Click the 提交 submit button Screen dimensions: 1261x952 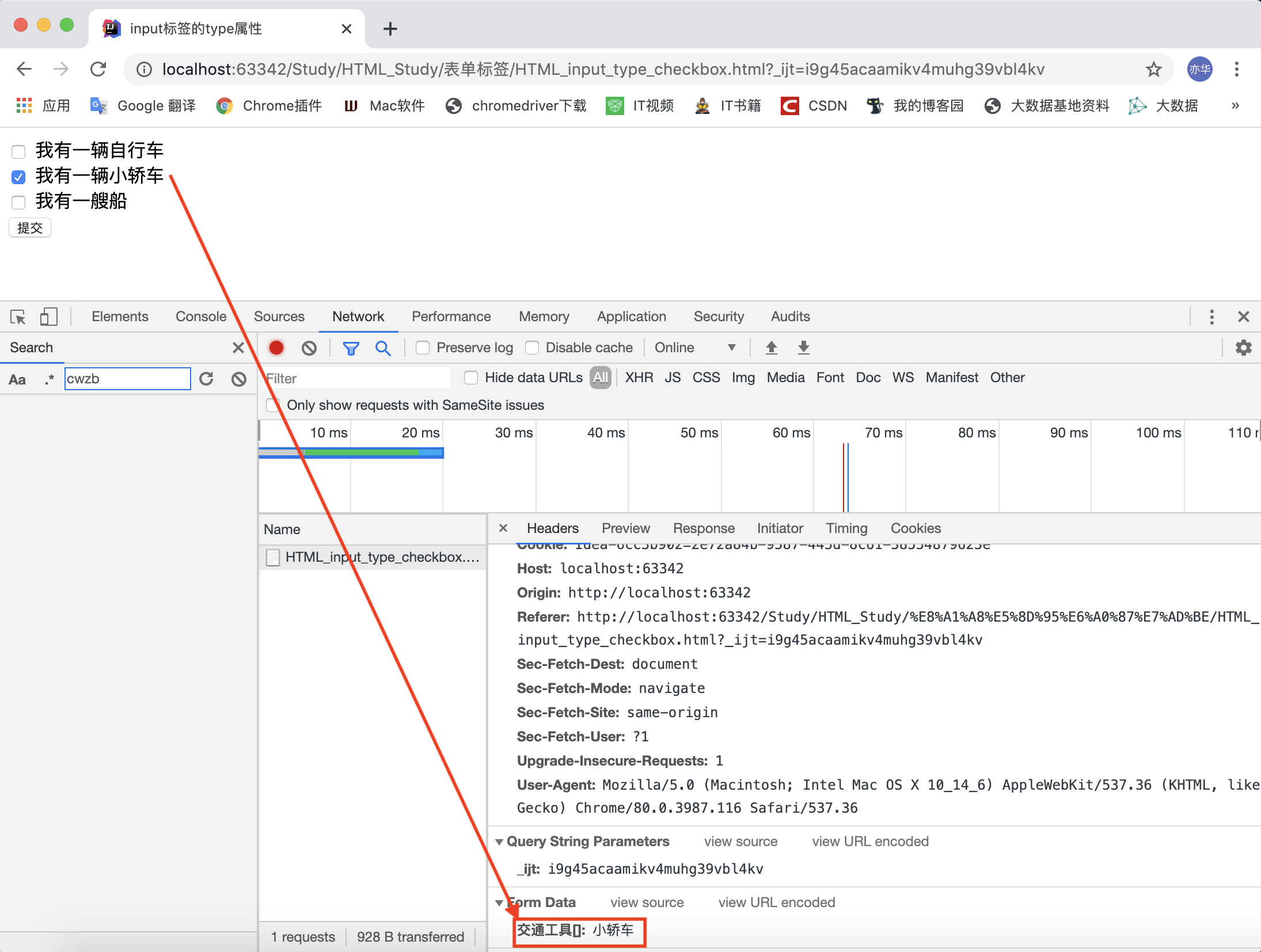tap(30, 228)
